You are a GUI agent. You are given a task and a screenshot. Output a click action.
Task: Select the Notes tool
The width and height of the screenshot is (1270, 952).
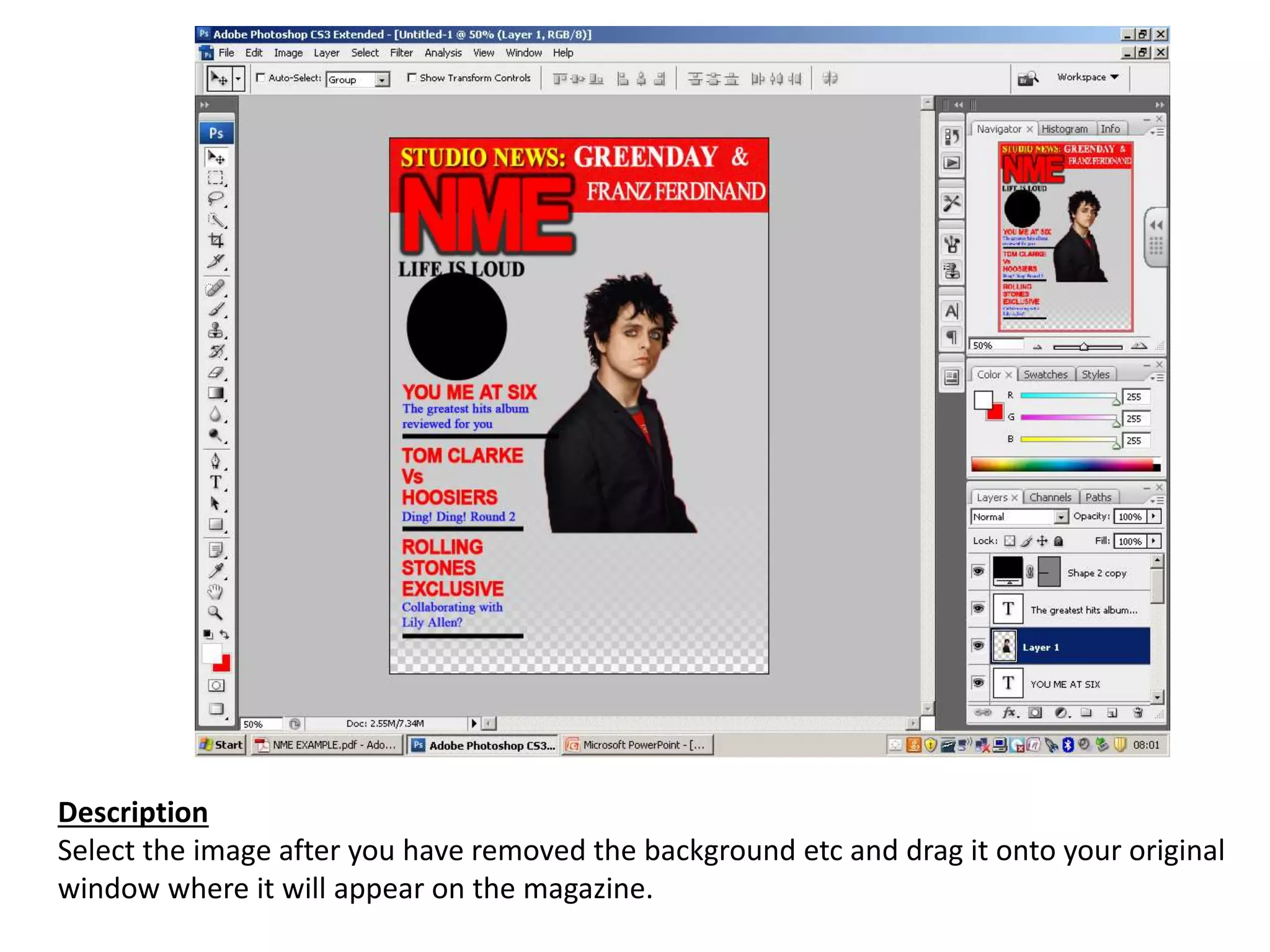pos(216,550)
